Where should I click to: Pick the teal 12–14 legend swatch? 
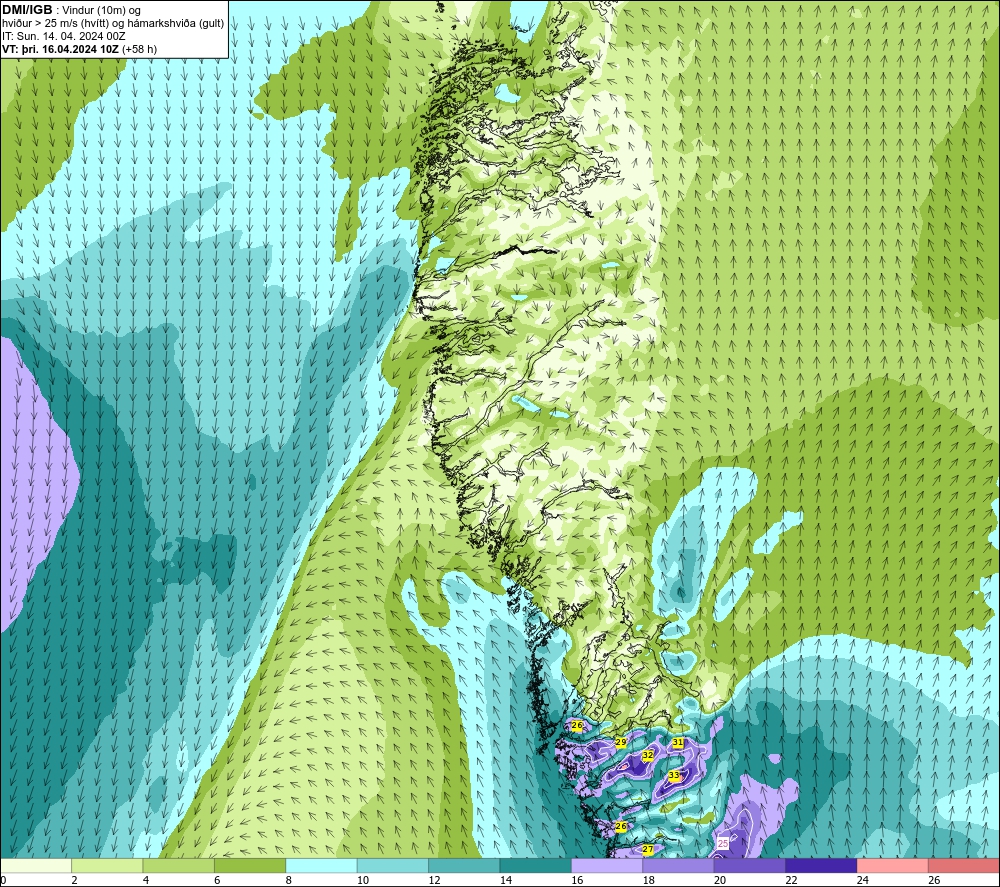(x=464, y=865)
